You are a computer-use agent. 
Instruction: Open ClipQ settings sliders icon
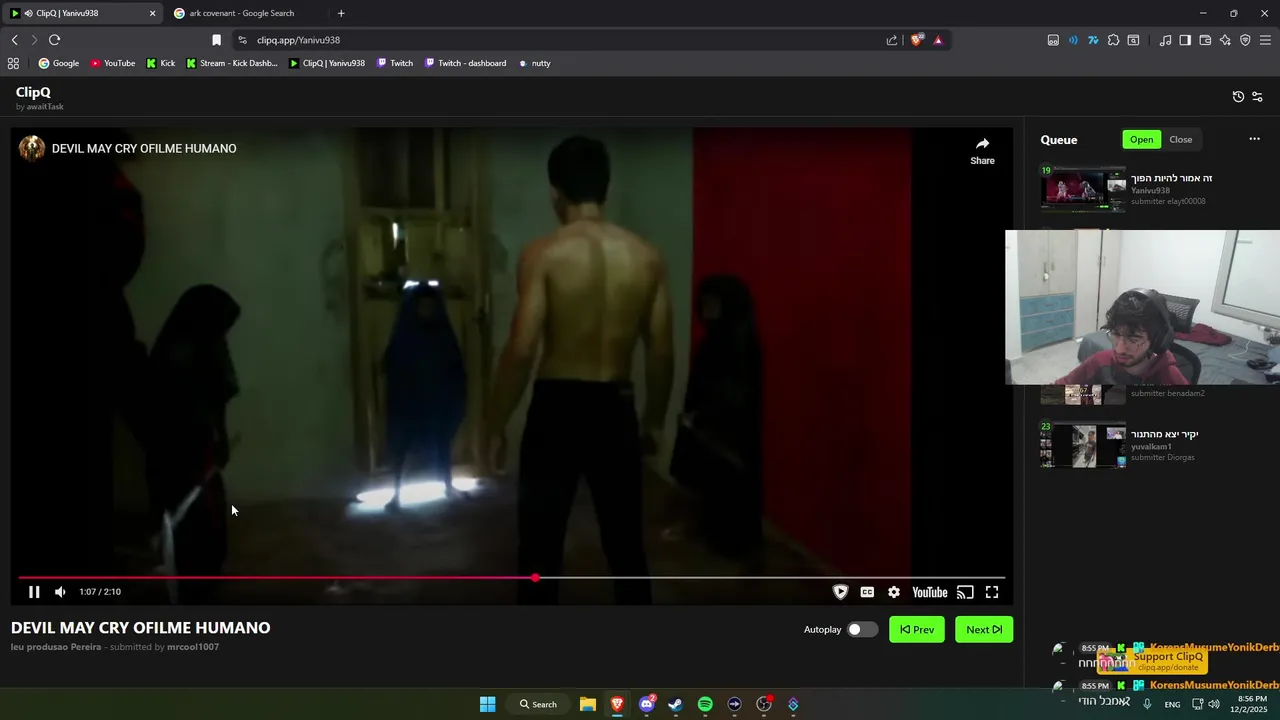(1257, 97)
